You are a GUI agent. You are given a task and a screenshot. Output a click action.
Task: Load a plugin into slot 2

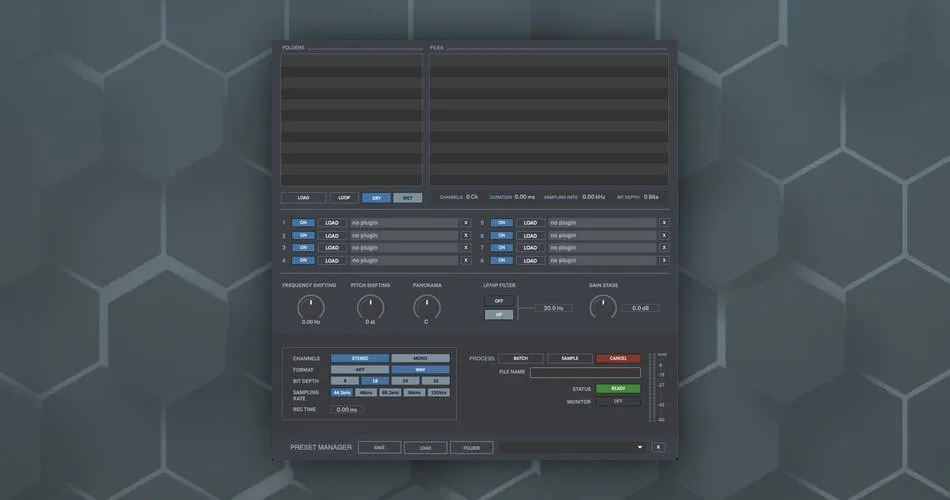[332, 235]
